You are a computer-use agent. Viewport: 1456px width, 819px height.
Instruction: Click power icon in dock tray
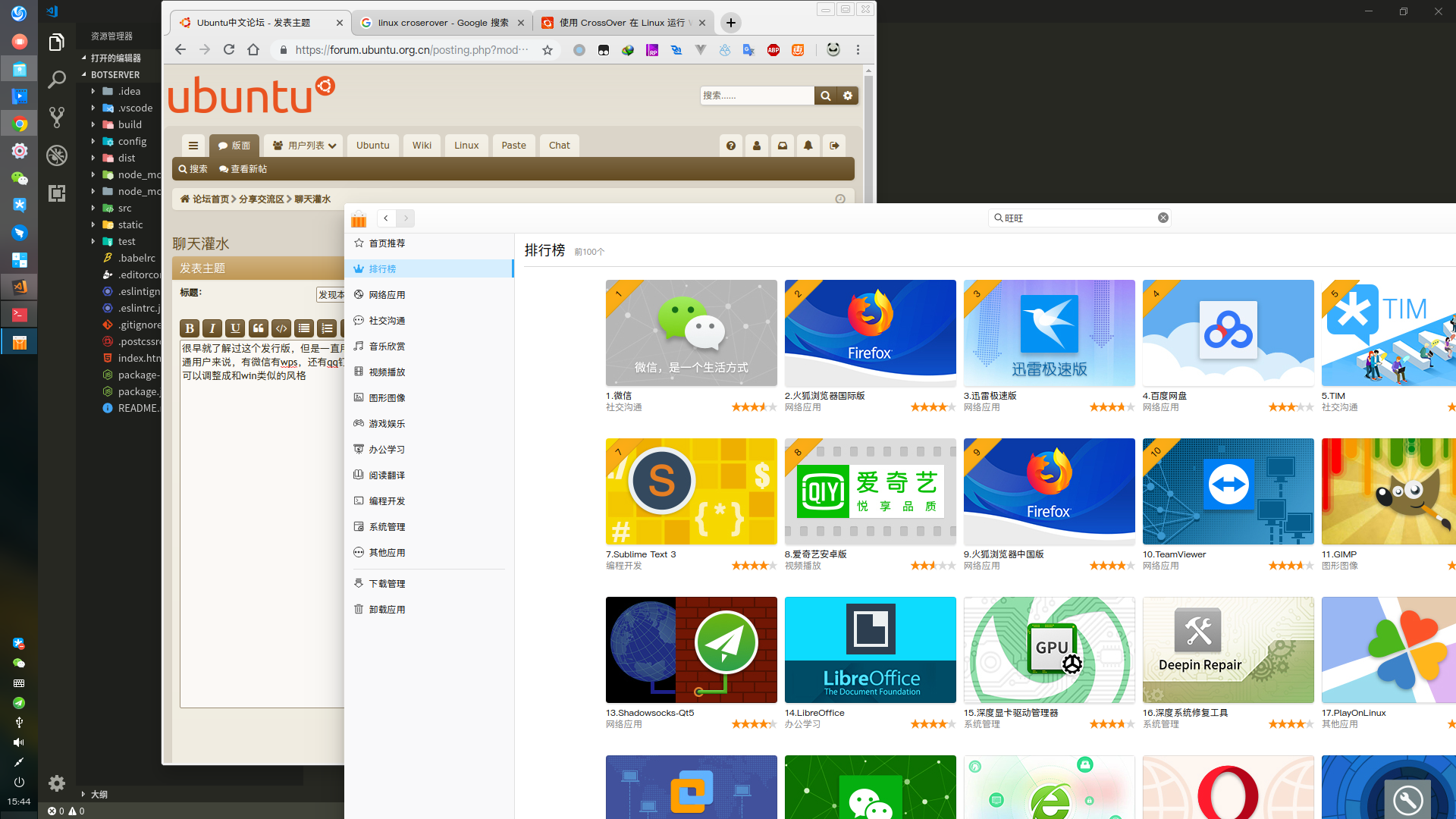point(19,782)
